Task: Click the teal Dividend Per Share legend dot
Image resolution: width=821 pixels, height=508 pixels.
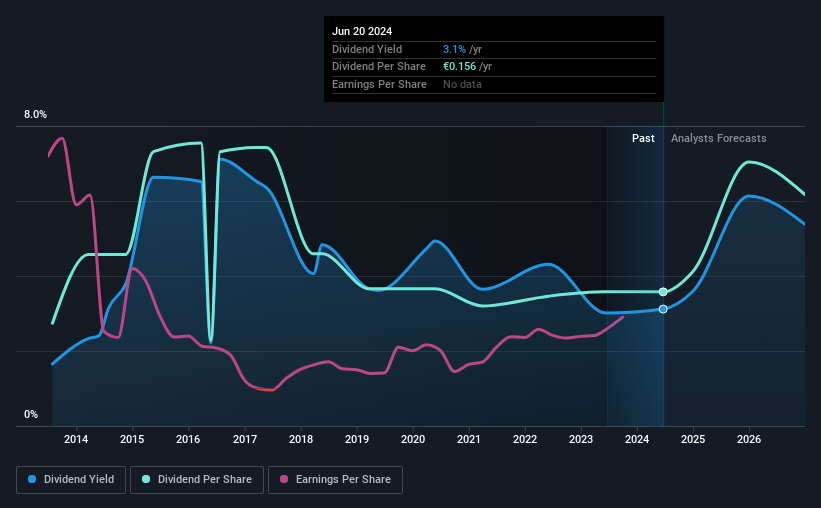Action: pyautogui.click(x=146, y=479)
